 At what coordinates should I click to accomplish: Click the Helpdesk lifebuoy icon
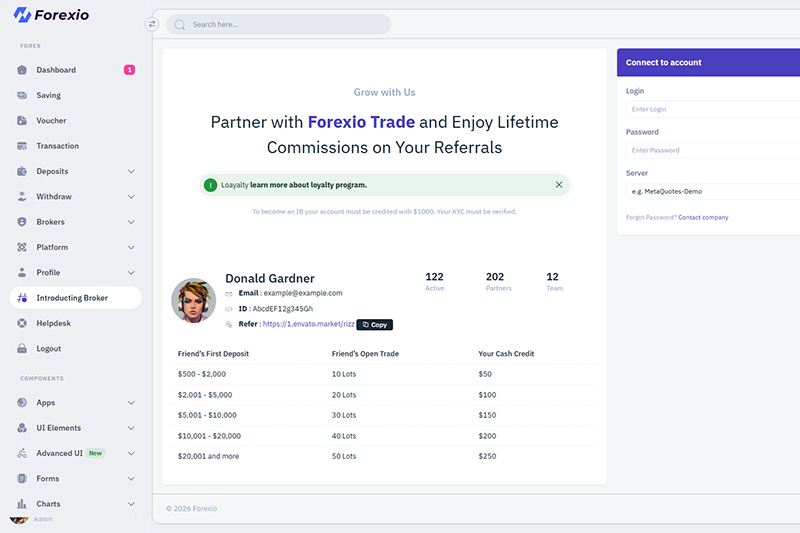pos(22,323)
